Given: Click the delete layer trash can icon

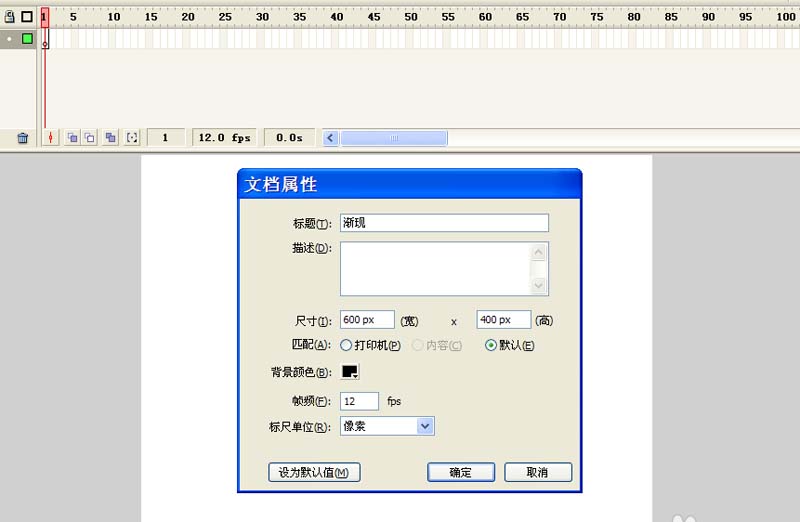Looking at the screenshot, I should [23, 138].
